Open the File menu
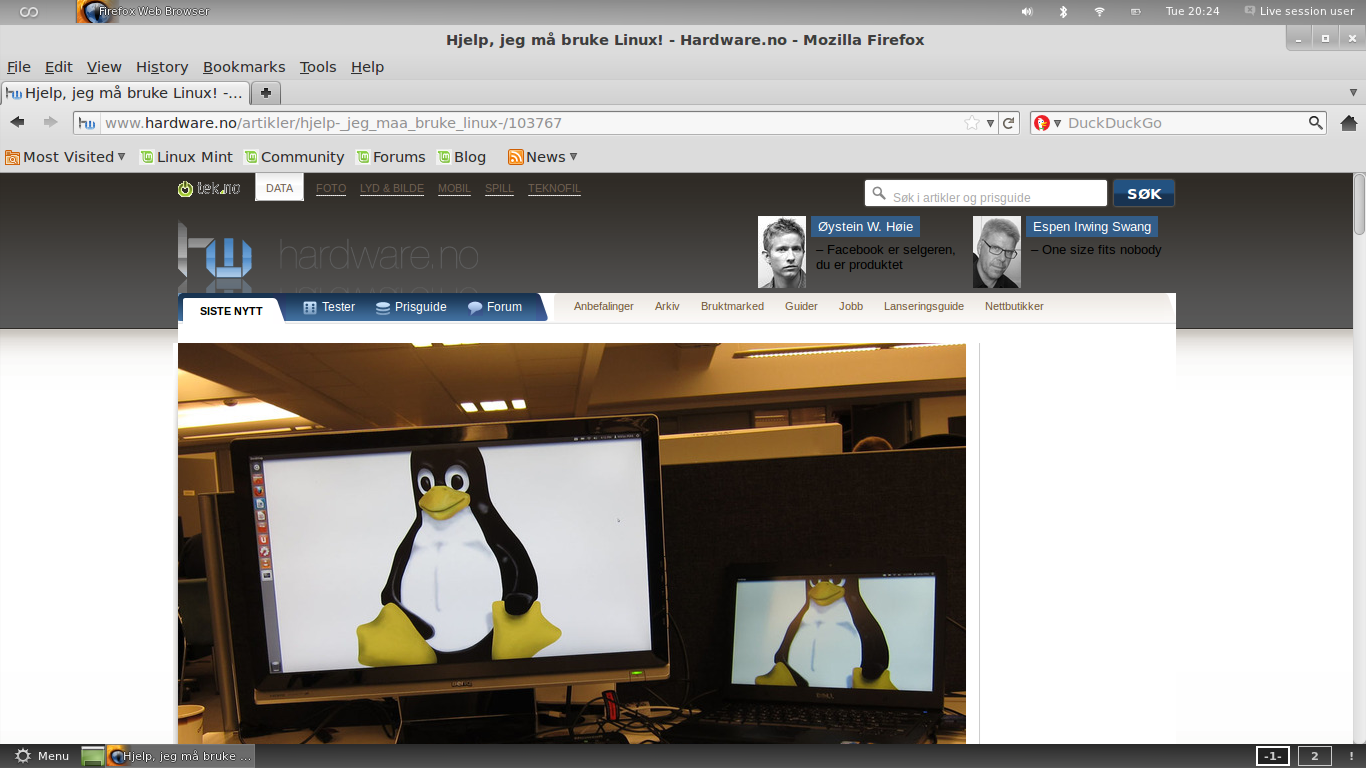Image resolution: width=1366 pixels, height=768 pixels. pos(19,67)
